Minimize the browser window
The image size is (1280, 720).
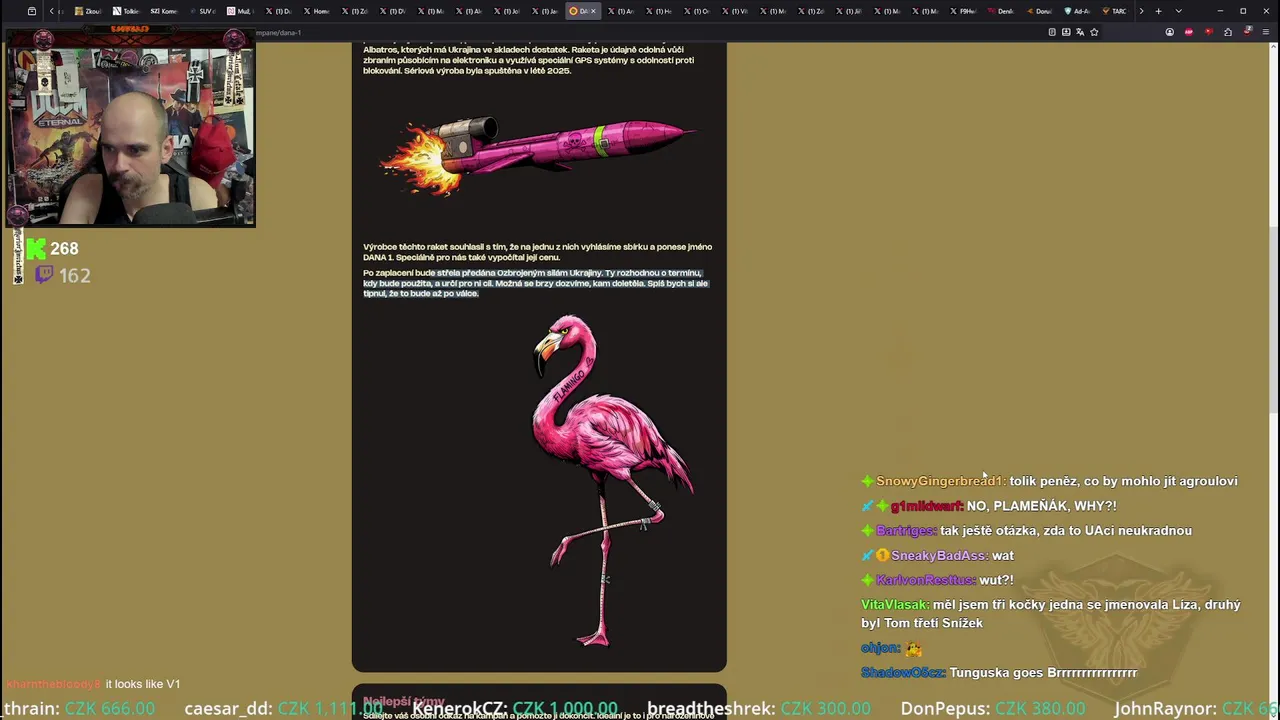1220,11
